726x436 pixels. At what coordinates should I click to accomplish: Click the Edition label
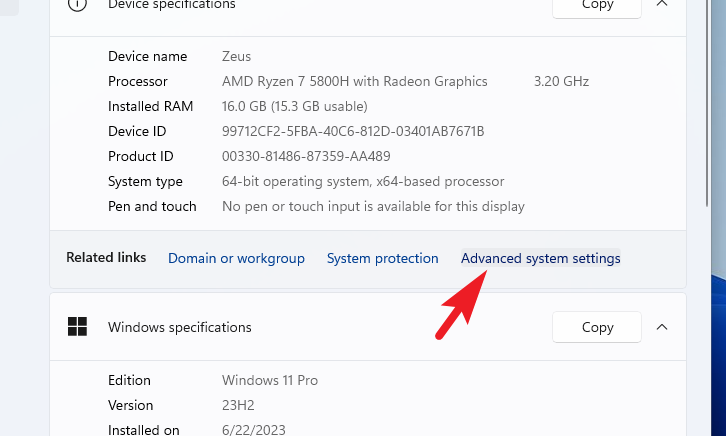pyautogui.click(x=129, y=380)
